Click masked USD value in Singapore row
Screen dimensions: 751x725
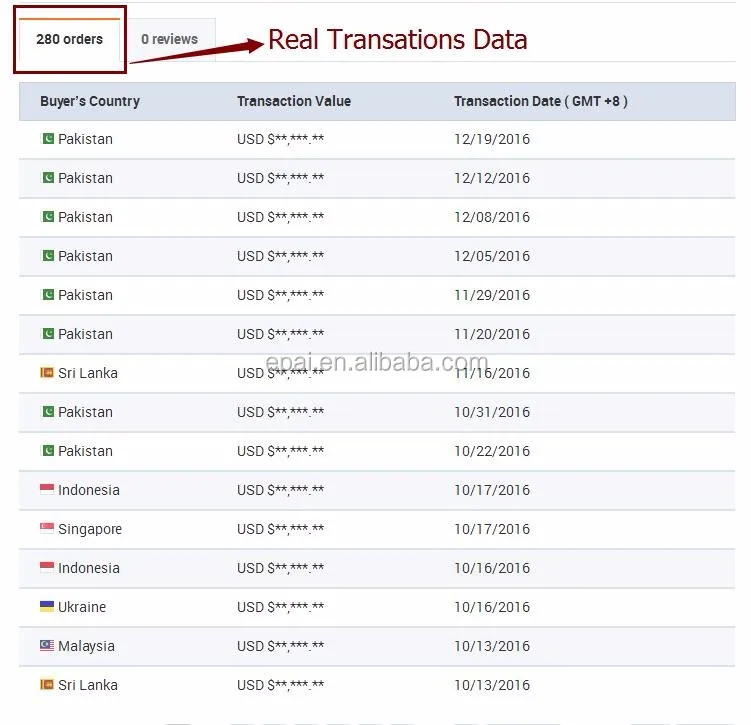click(281, 529)
